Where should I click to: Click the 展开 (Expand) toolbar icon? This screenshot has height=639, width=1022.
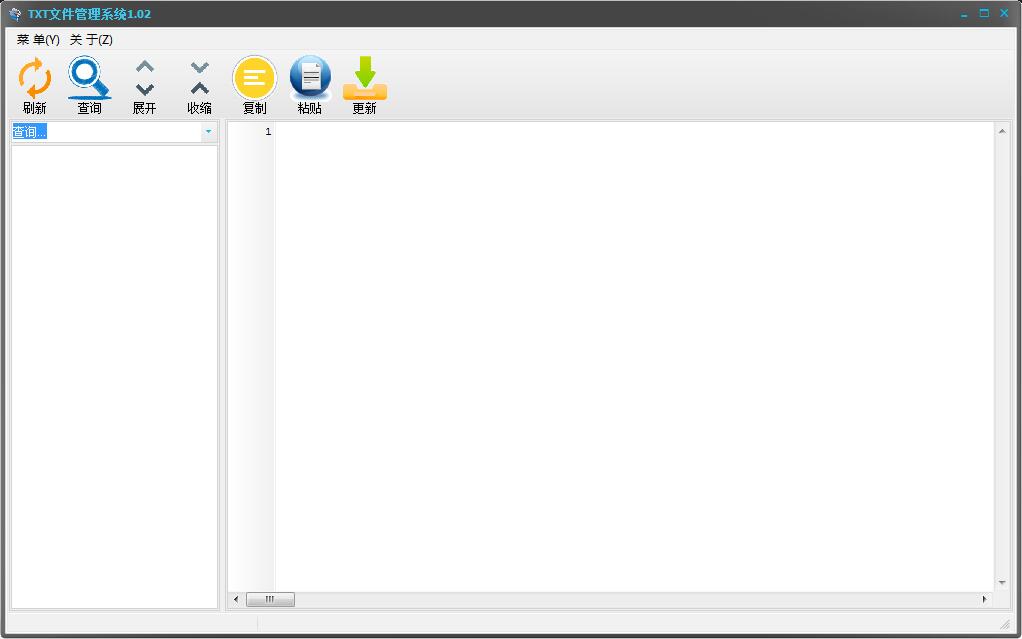tap(144, 76)
